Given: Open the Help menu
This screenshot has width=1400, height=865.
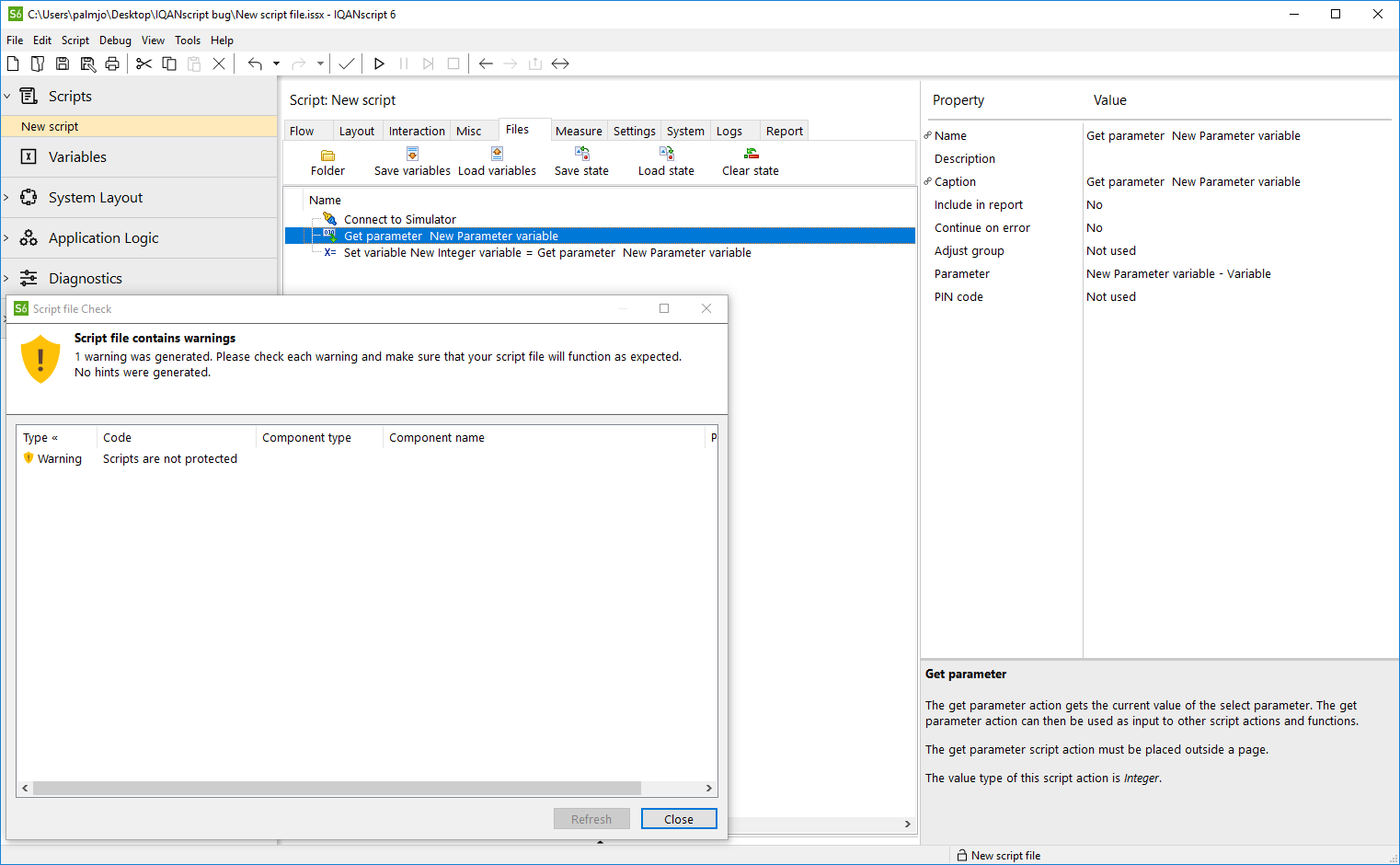Looking at the screenshot, I should (222, 40).
